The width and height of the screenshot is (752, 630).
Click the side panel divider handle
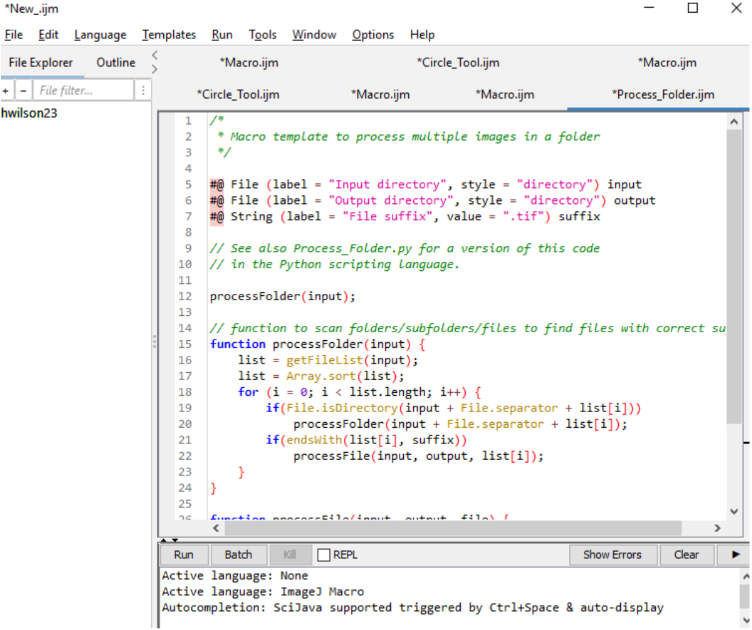pyautogui.click(x=154, y=341)
